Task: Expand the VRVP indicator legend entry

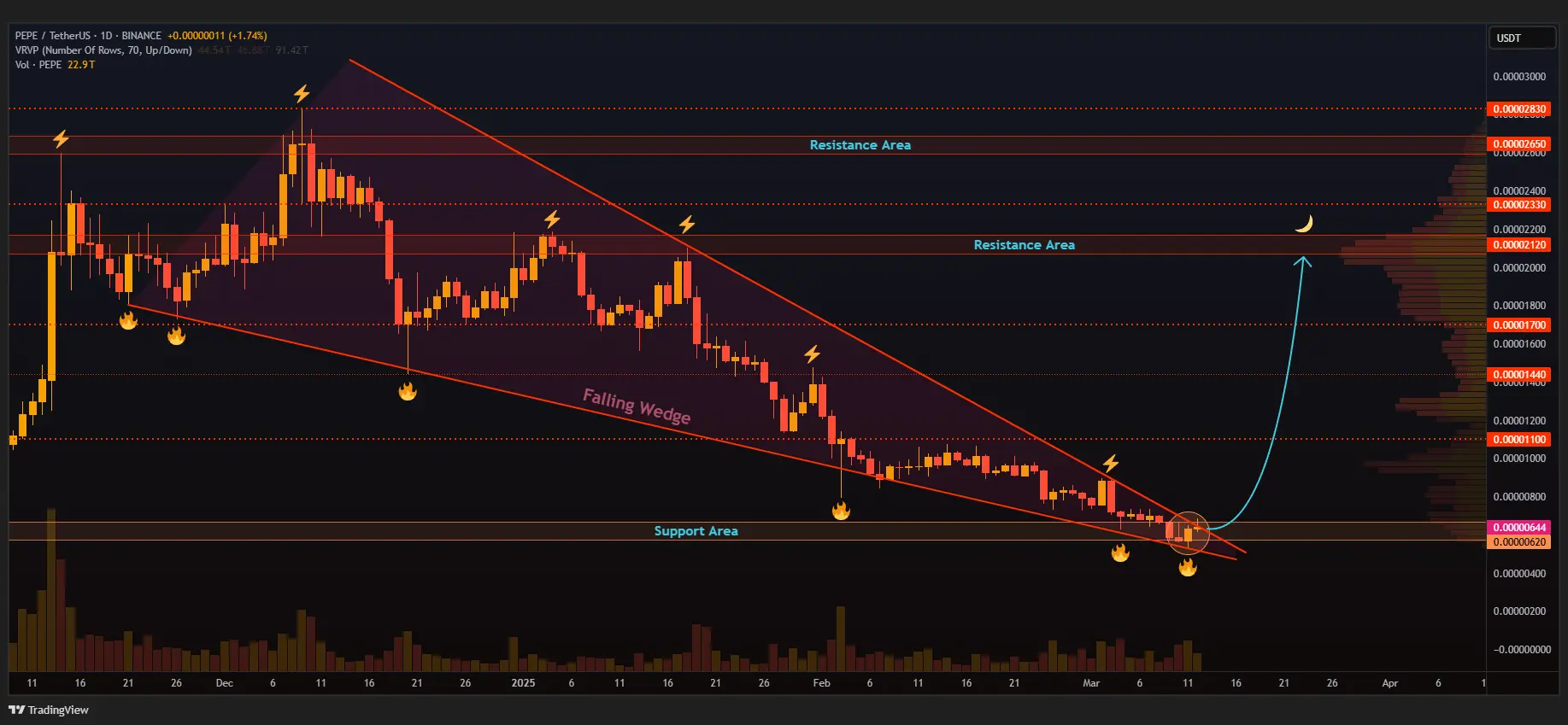Action: (x=103, y=50)
